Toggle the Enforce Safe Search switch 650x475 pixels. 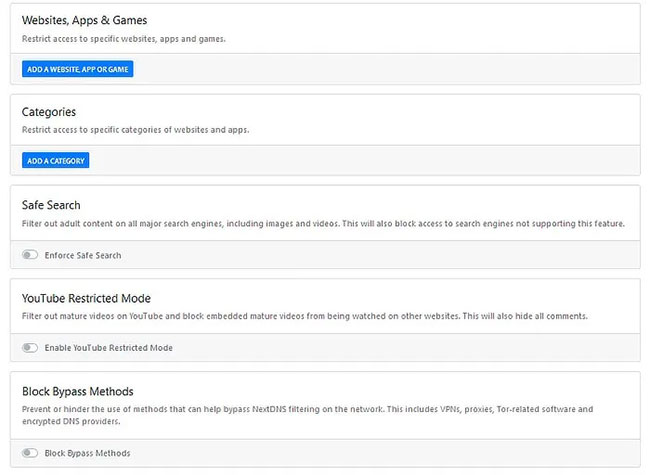tap(30, 254)
